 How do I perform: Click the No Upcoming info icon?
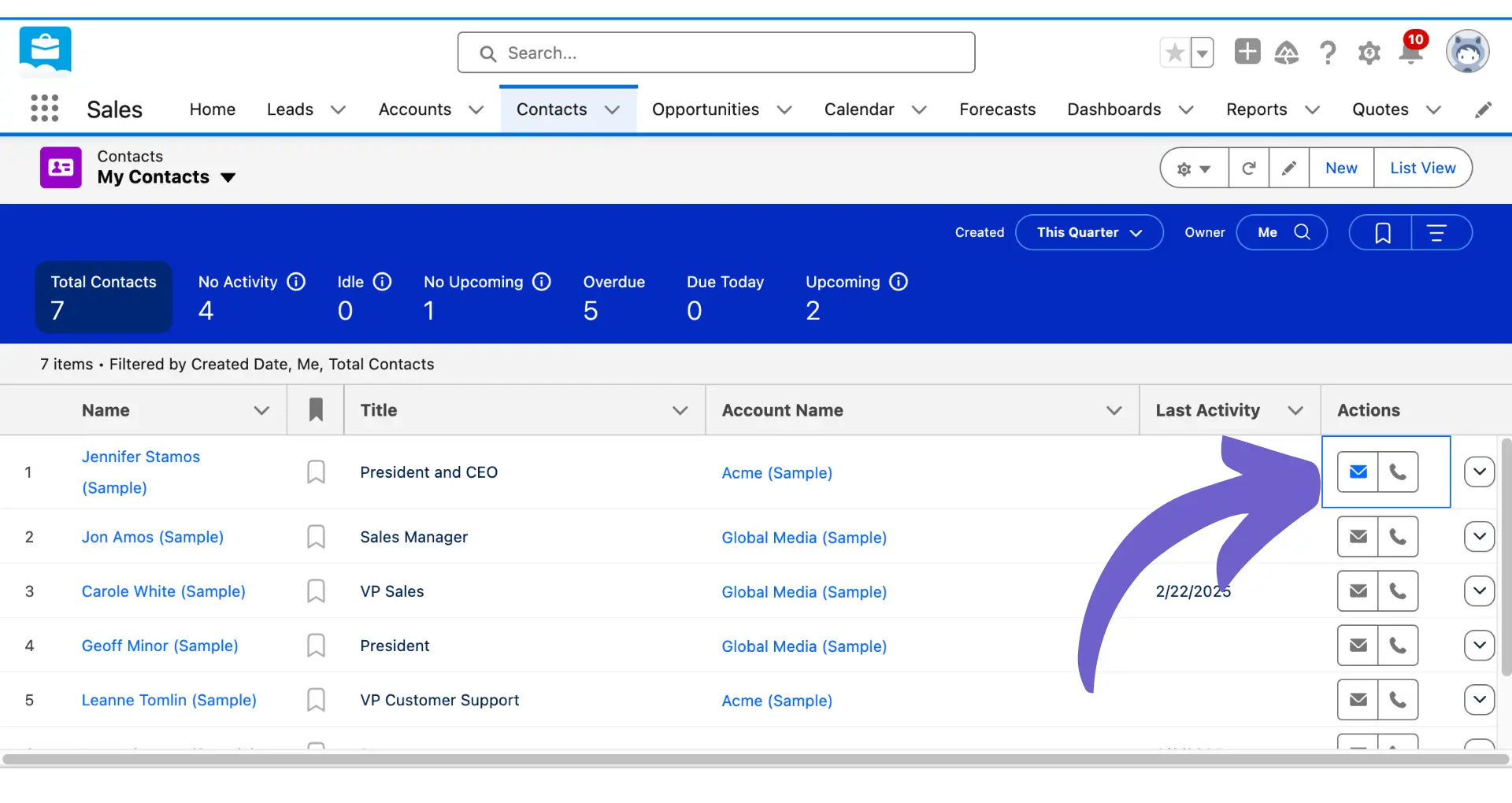coord(542,281)
